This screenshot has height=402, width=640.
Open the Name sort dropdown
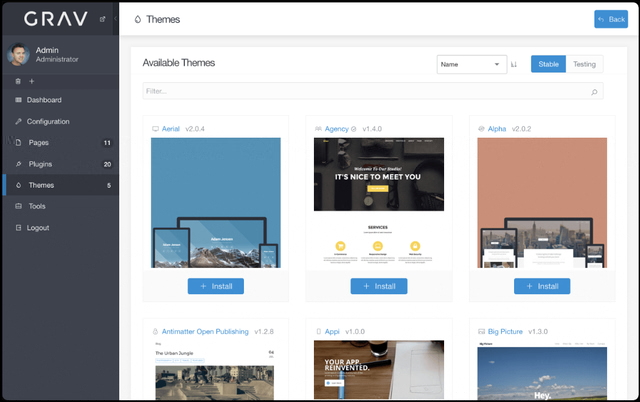coord(472,64)
